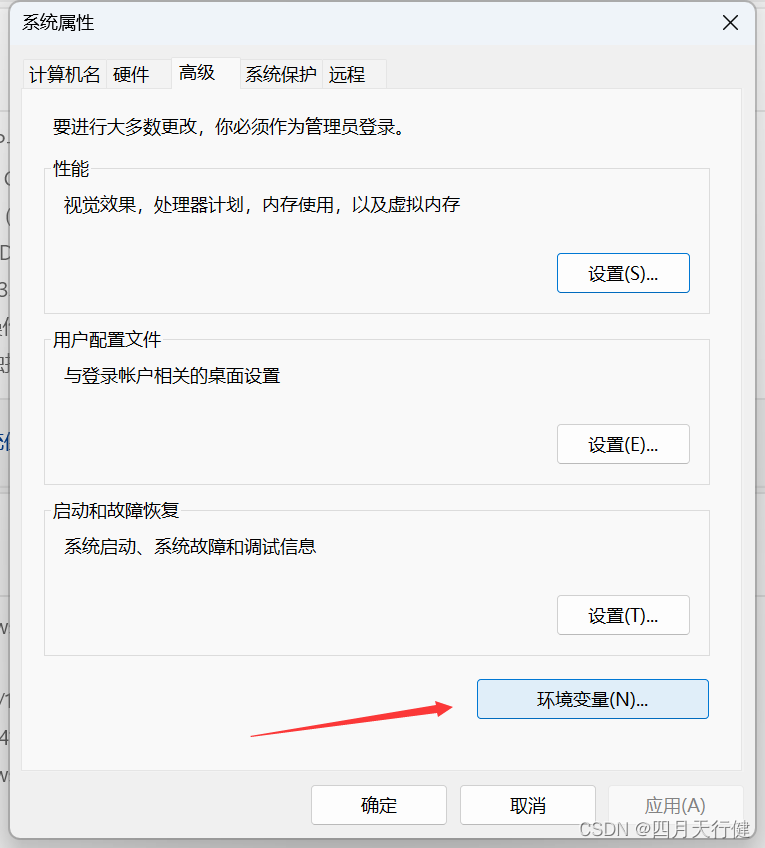Click the text 与登录帐户相关的桌面设置
The height and width of the screenshot is (848, 765).
(172, 376)
